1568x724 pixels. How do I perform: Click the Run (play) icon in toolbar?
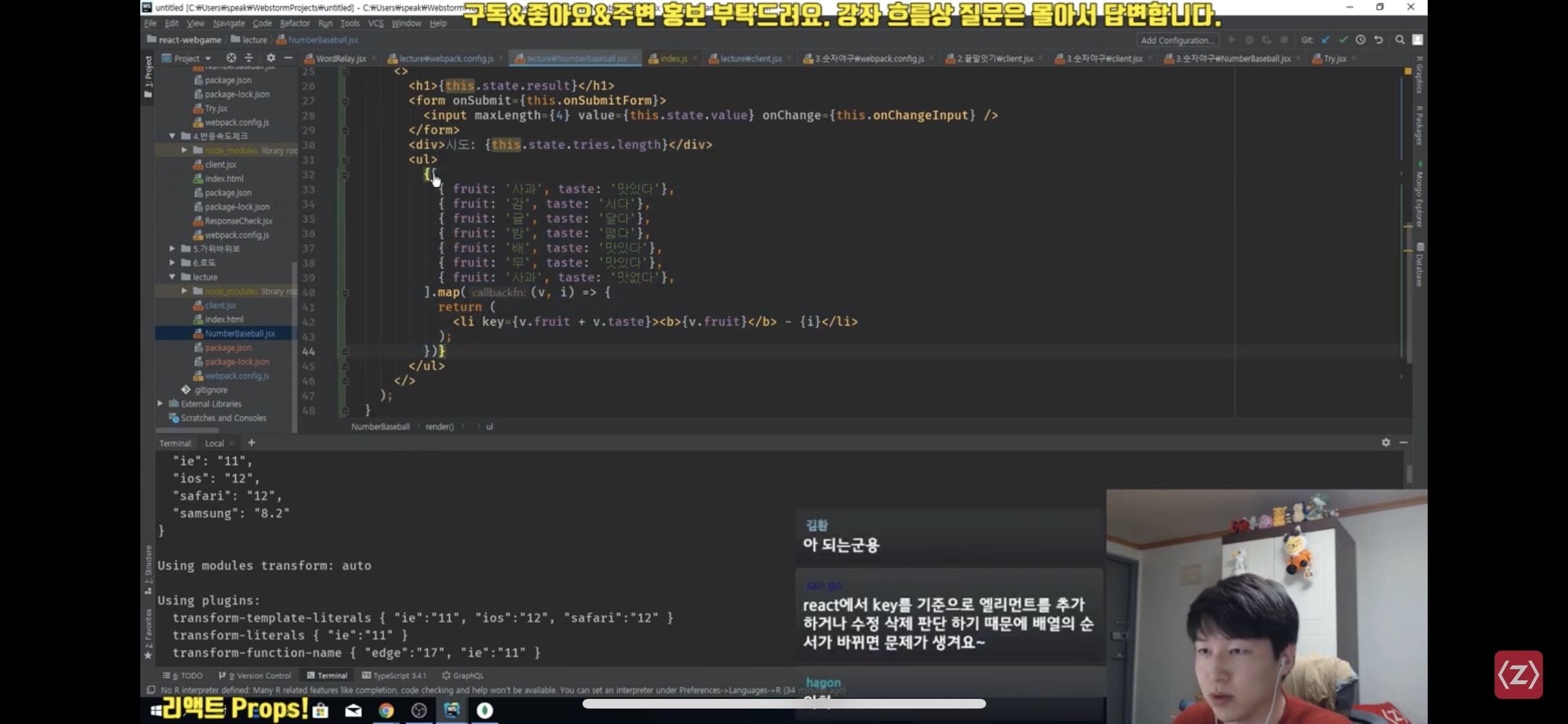(x=1231, y=40)
